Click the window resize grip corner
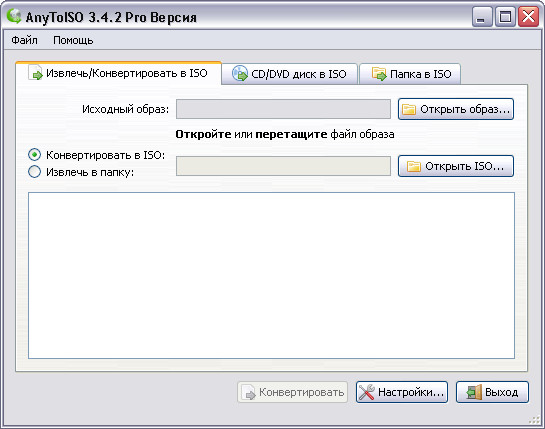The width and height of the screenshot is (545, 429). pos(535,419)
